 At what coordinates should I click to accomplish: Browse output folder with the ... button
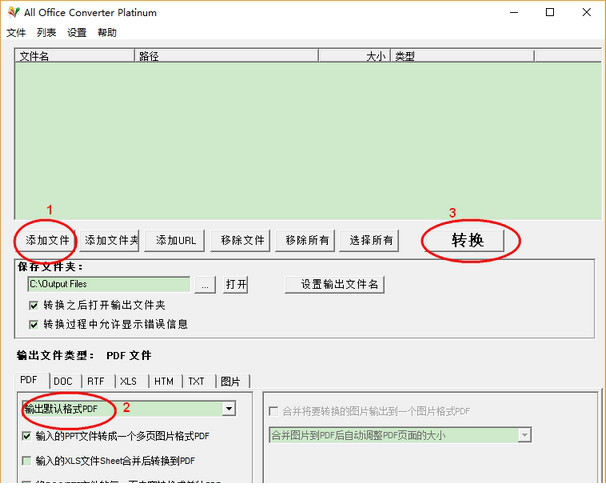click(205, 285)
